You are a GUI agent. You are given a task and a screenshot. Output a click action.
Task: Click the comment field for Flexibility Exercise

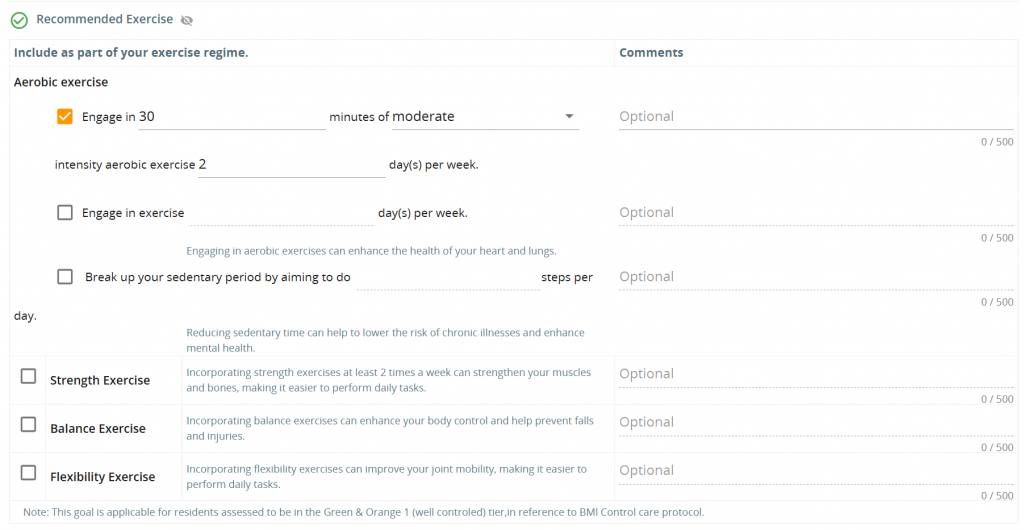(x=816, y=471)
